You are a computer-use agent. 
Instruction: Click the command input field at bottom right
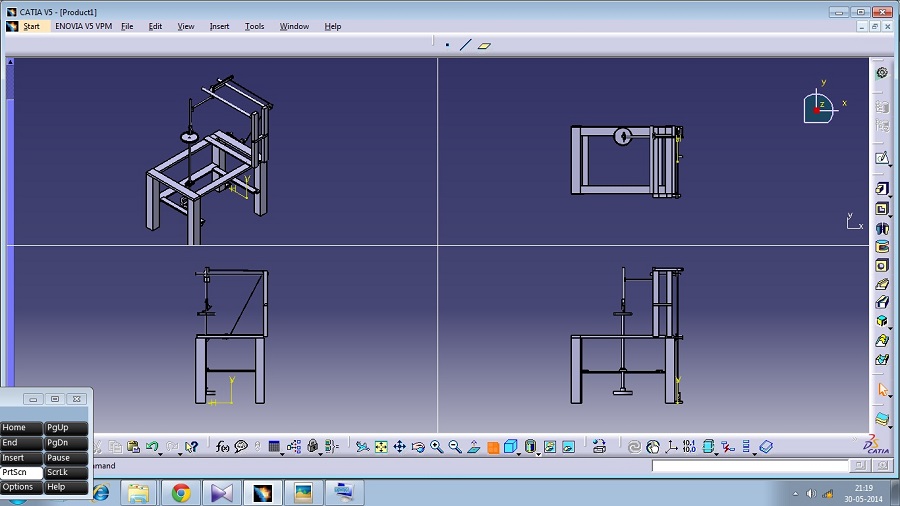pyautogui.click(x=748, y=466)
